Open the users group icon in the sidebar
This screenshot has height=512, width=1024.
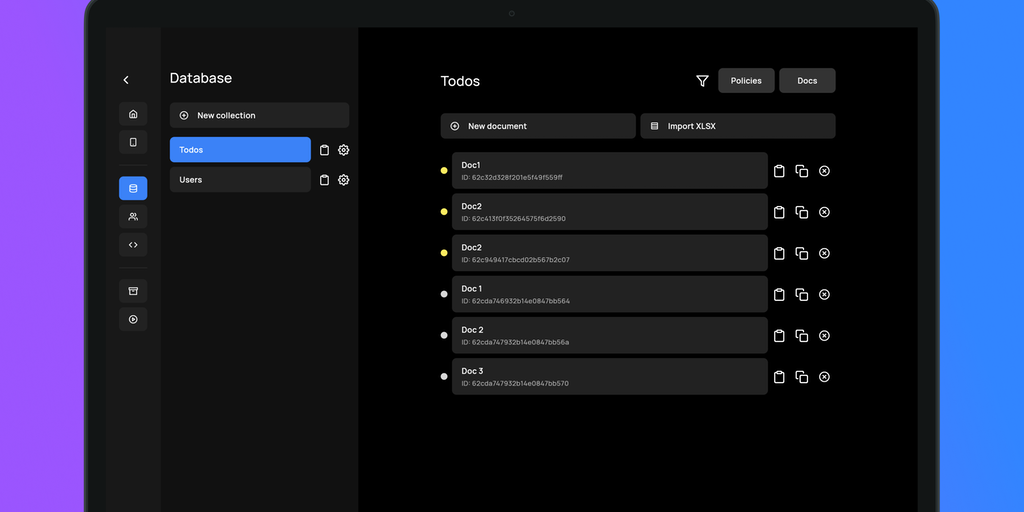tap(133, 216)
